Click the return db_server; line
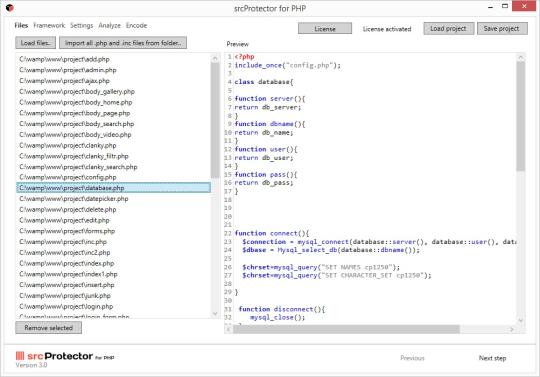The width and height of the screenshot is (540, 377). point(268,107)
